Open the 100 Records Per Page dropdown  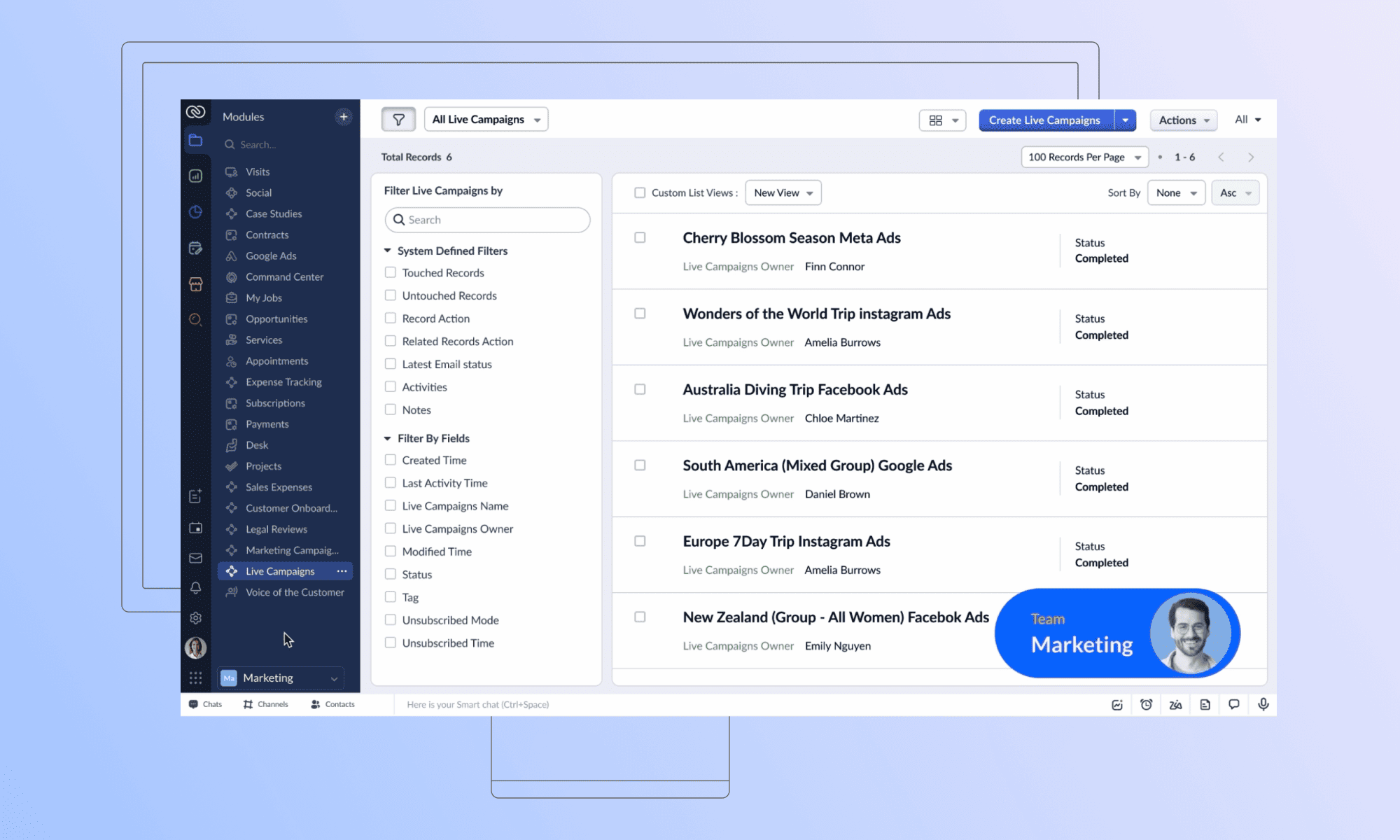pos(1085,157)
